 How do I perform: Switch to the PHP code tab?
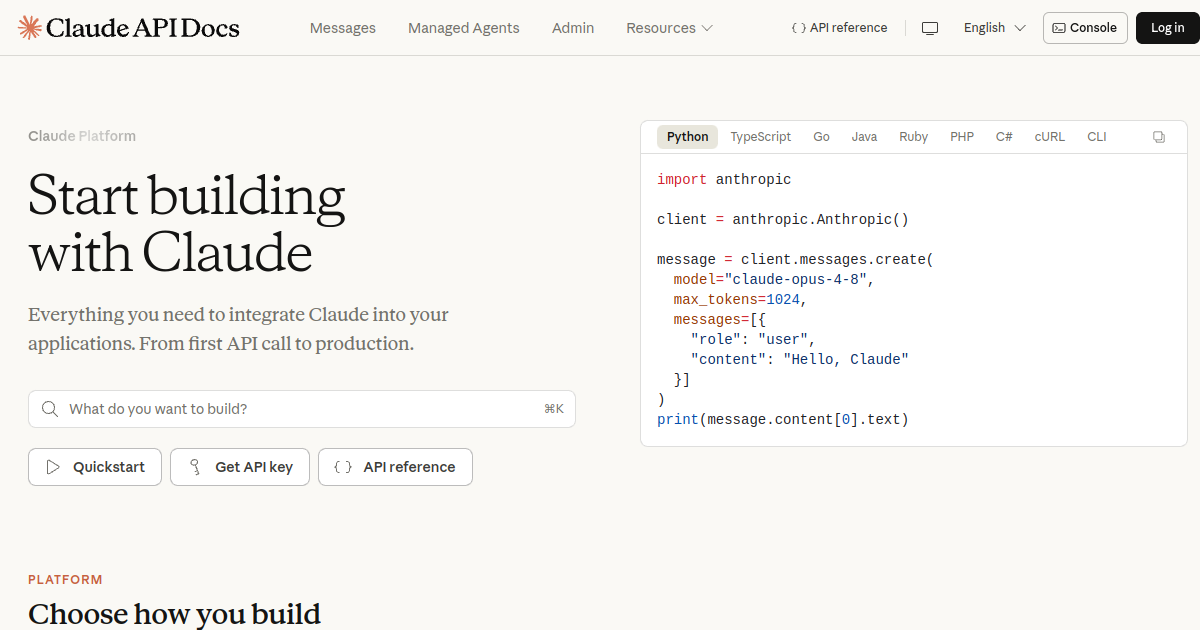click(x=962, y=137)
